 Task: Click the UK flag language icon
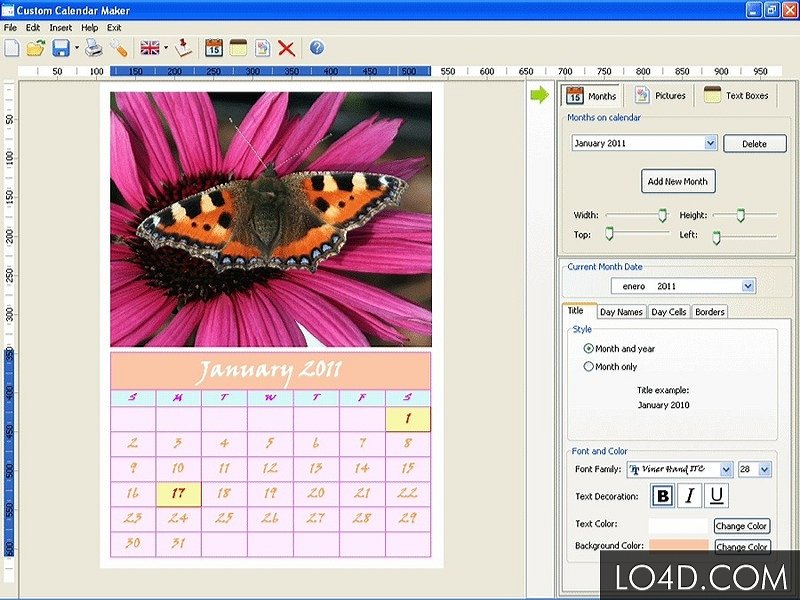pyautogui.click(x=148, y=47)
